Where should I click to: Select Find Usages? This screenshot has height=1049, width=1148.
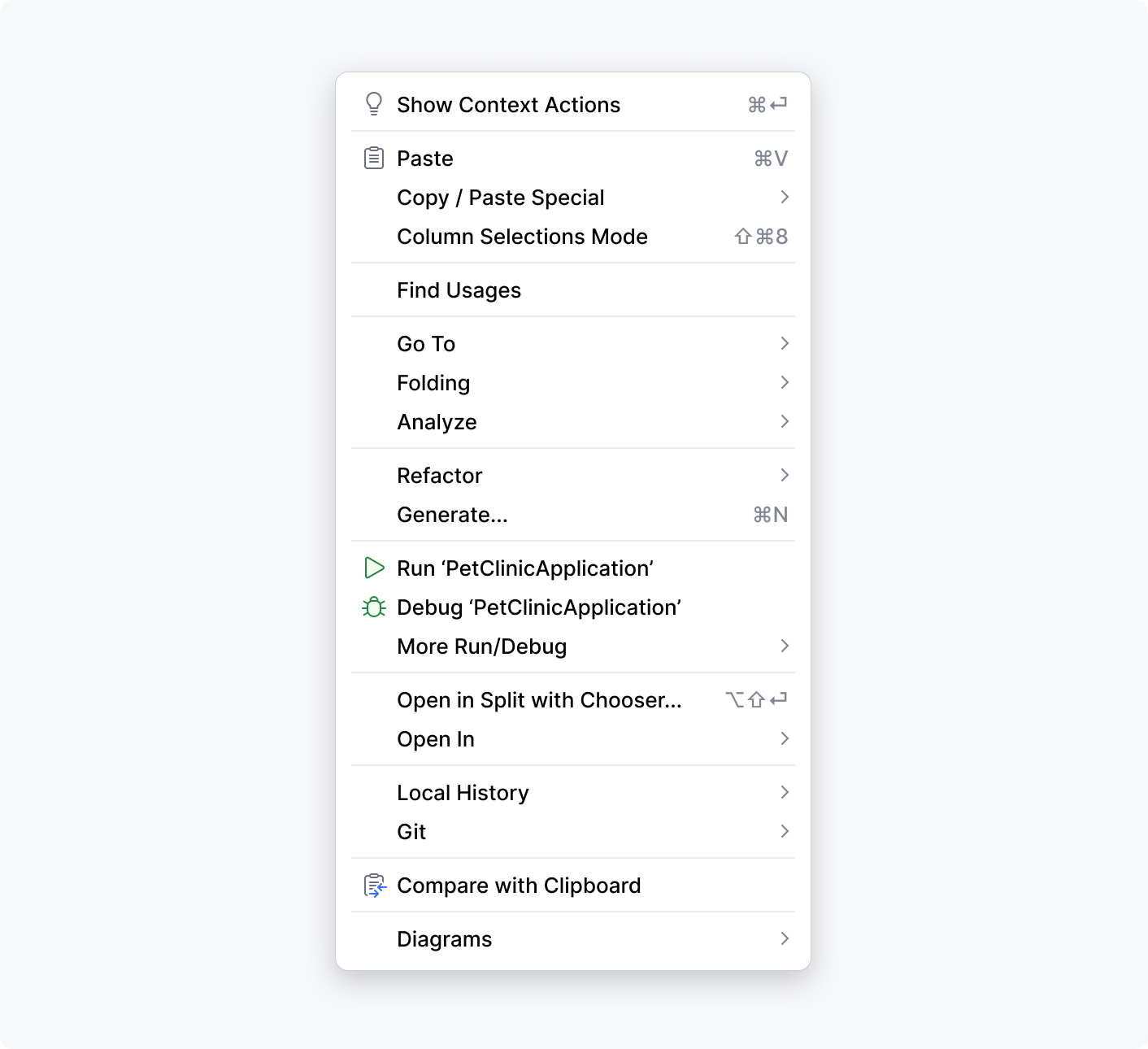tap(459, 290)
